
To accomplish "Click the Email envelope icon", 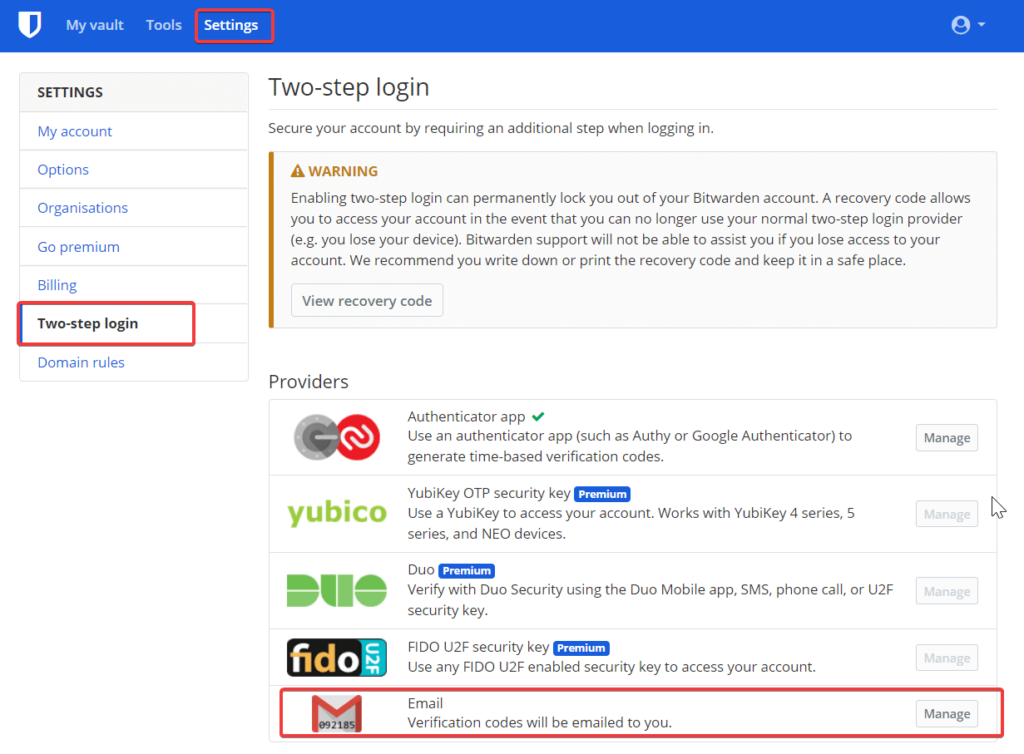I will tap(337, 714).
